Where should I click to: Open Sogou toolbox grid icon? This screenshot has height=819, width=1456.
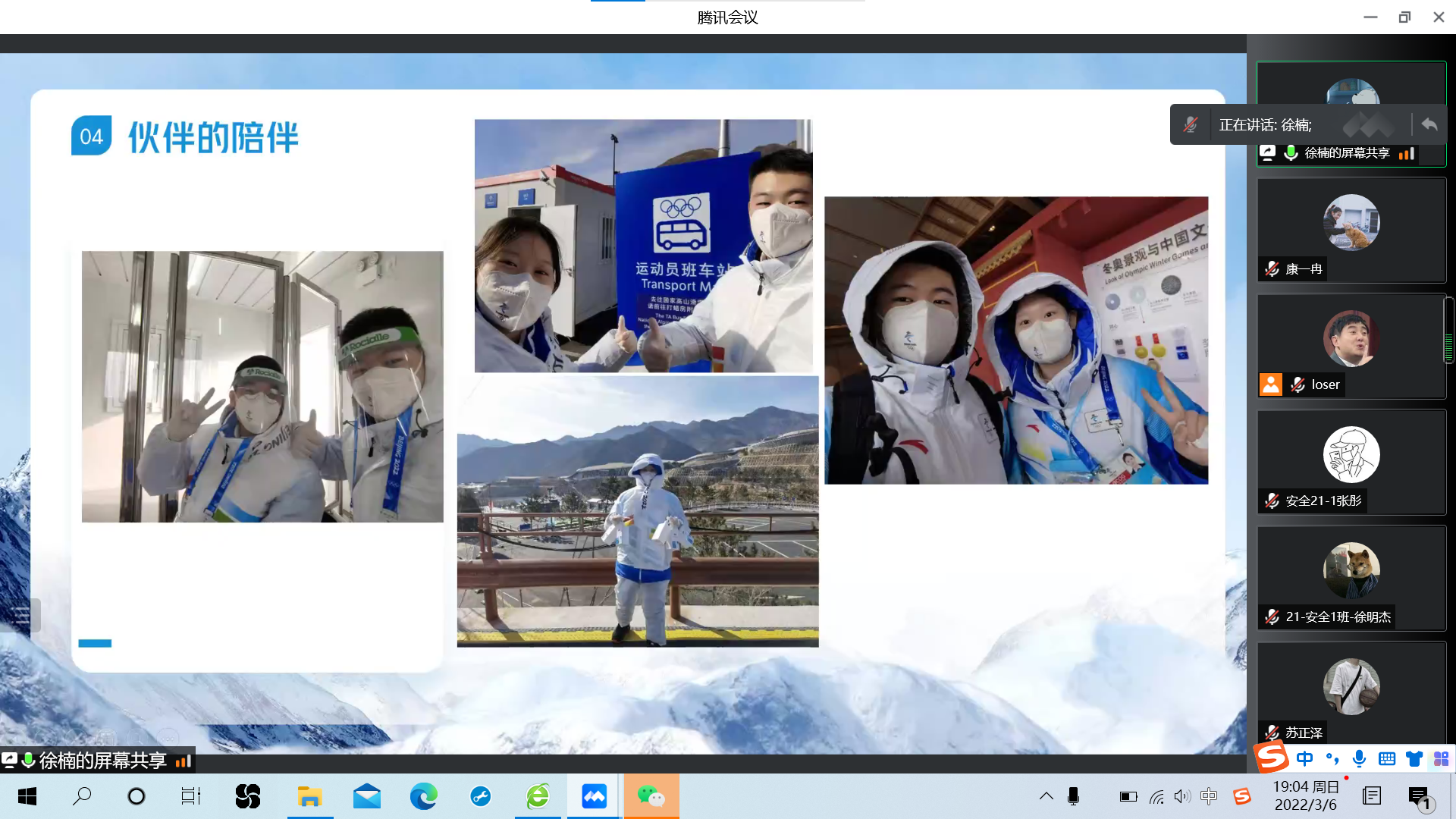coord(1441,758)
